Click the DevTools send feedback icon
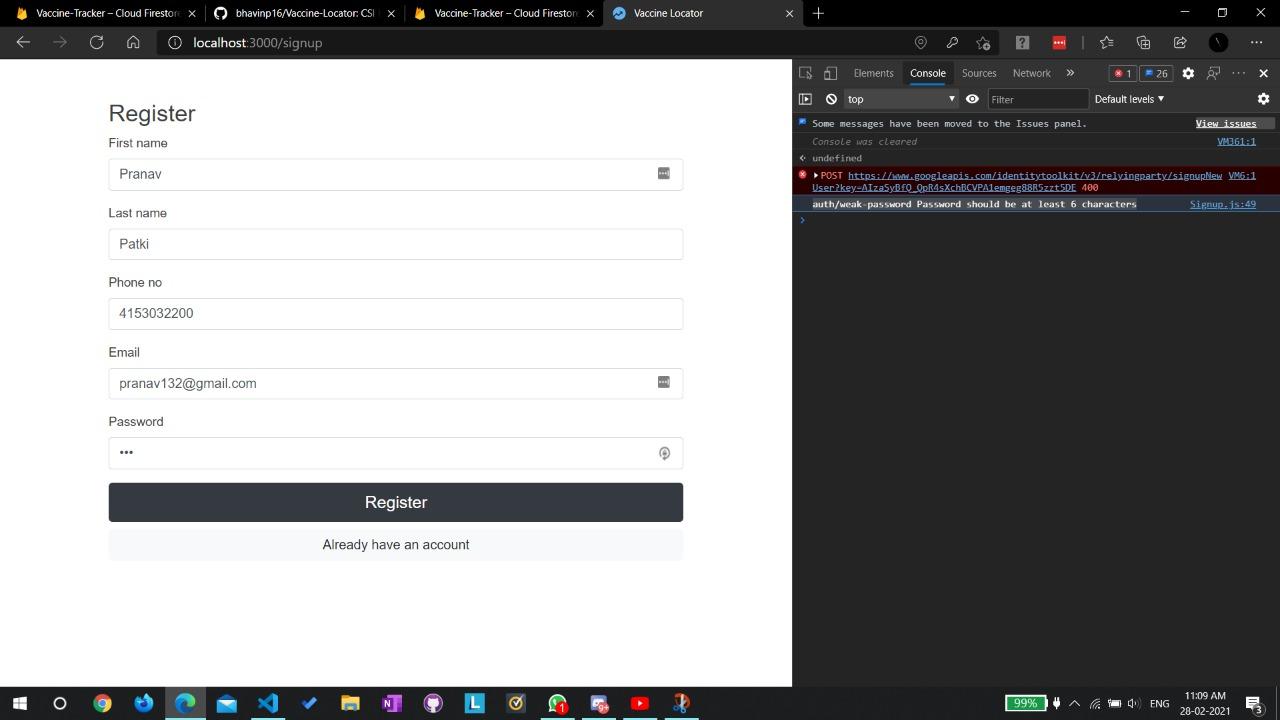The image size is (1280, 720). coord(1213,73)
